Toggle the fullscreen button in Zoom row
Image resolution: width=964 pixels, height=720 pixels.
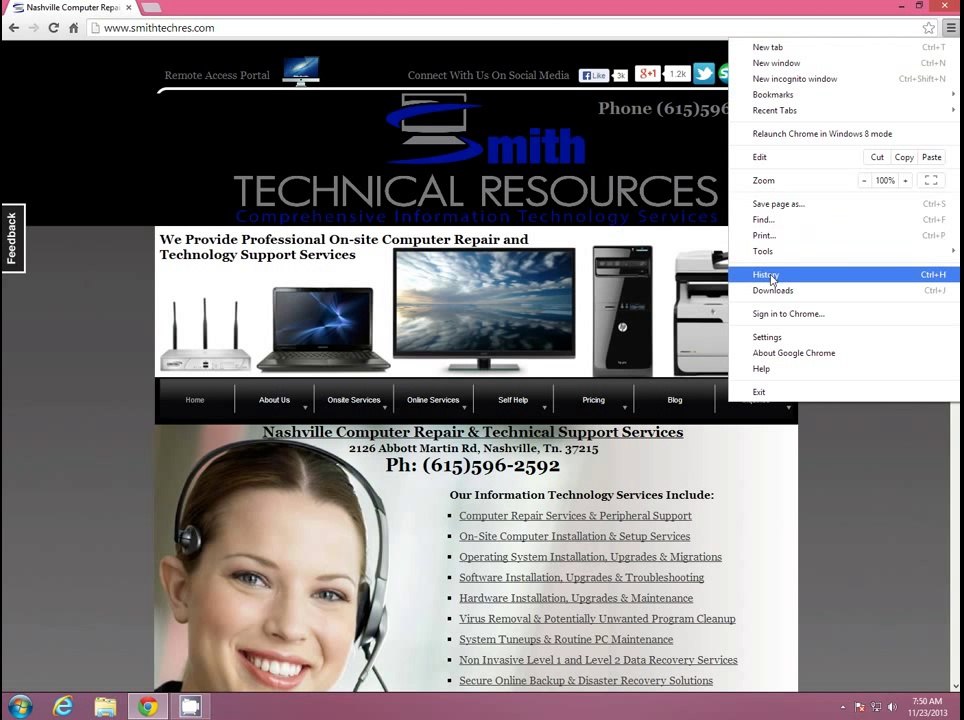[931, 181]
